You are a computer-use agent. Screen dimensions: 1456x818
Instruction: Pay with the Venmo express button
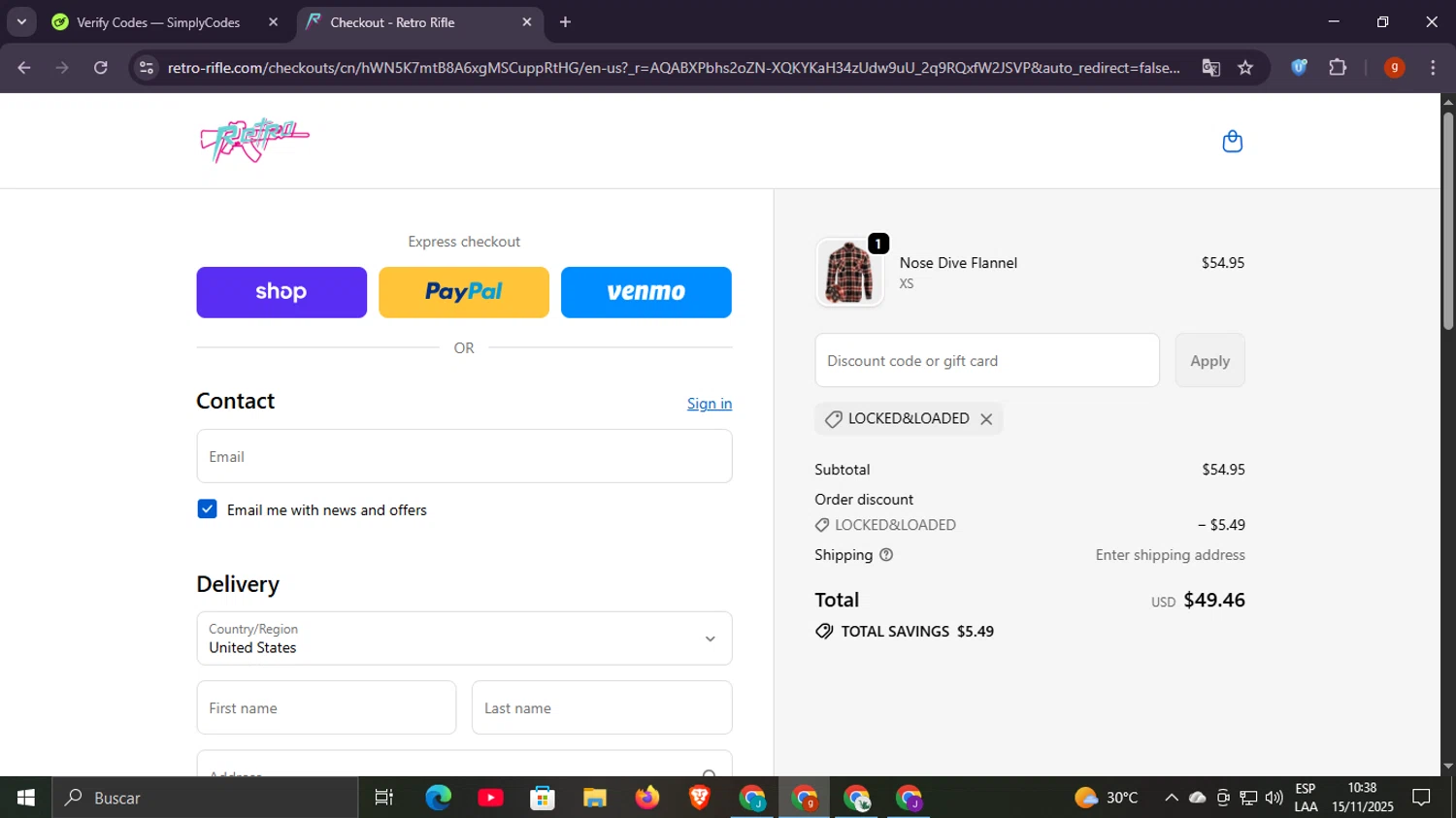tap(646, 292)
